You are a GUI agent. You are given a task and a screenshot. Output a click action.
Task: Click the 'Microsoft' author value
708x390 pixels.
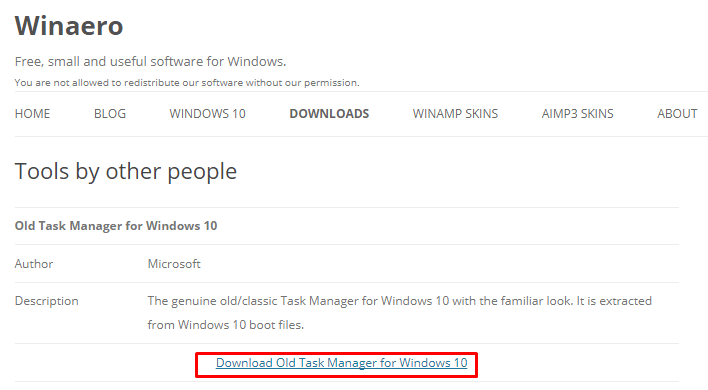(x=174, y=264)
